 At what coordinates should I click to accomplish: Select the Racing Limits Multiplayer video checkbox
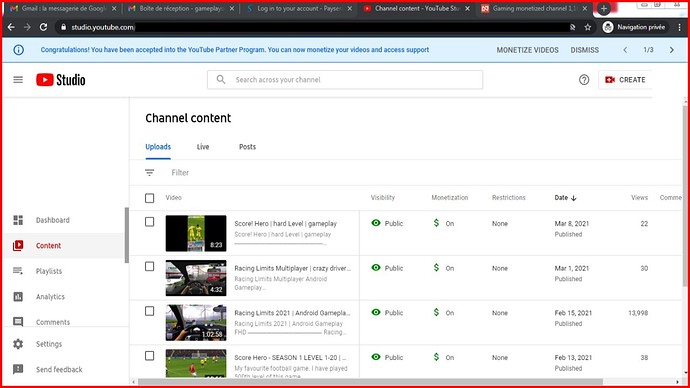[x=150, y=267]
